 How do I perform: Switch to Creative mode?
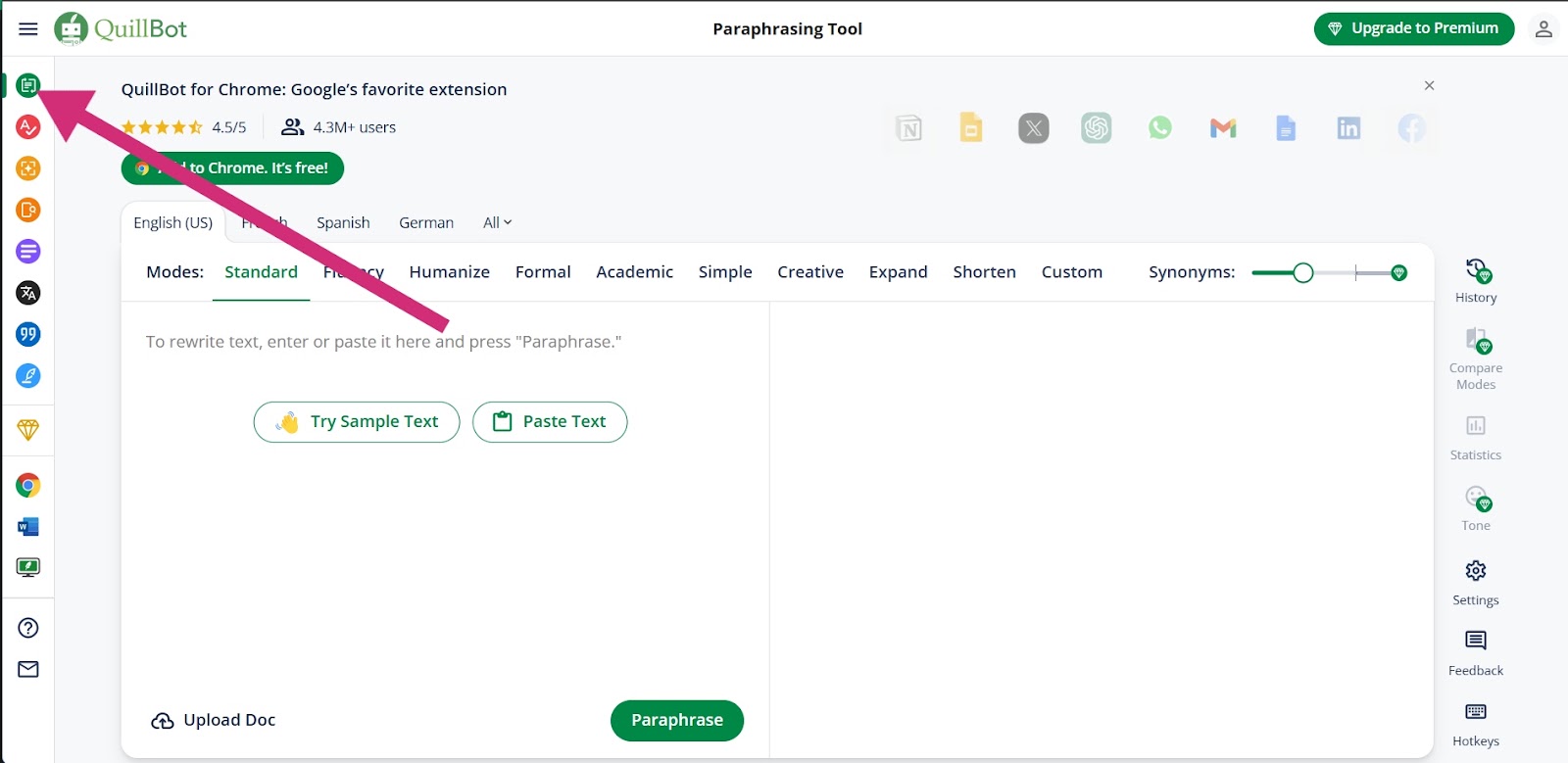tap(810, 272)
